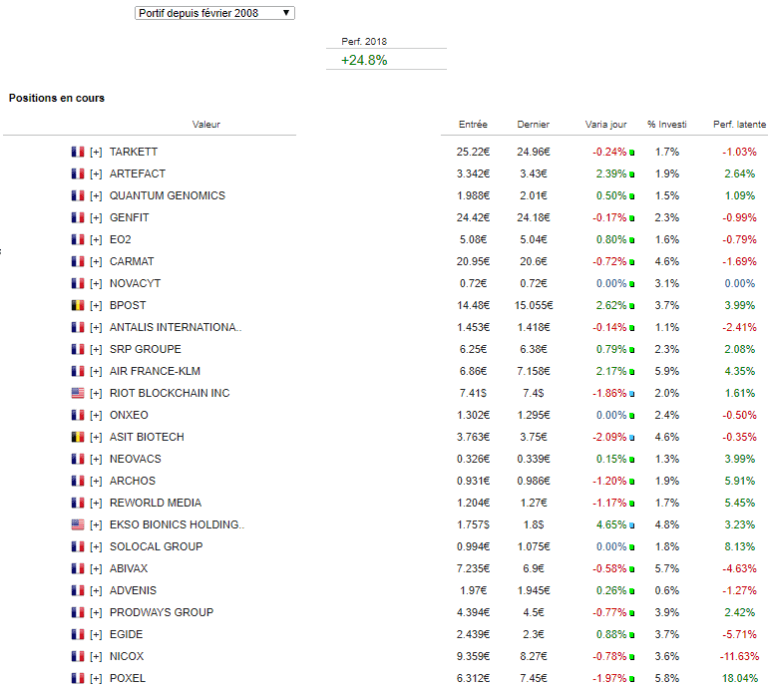Click the French flag icon beside ARTEFACT

pos(77,174)
